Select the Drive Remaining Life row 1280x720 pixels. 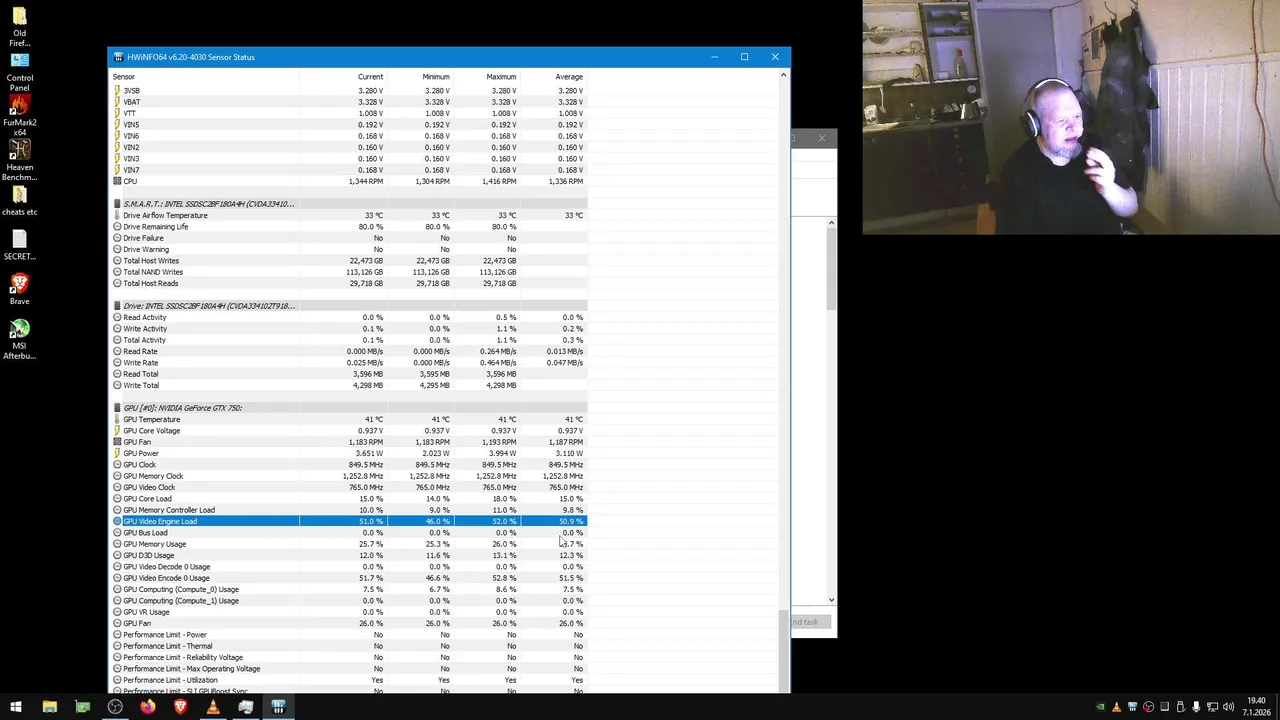pyautogui.click(x=349, y=227)
